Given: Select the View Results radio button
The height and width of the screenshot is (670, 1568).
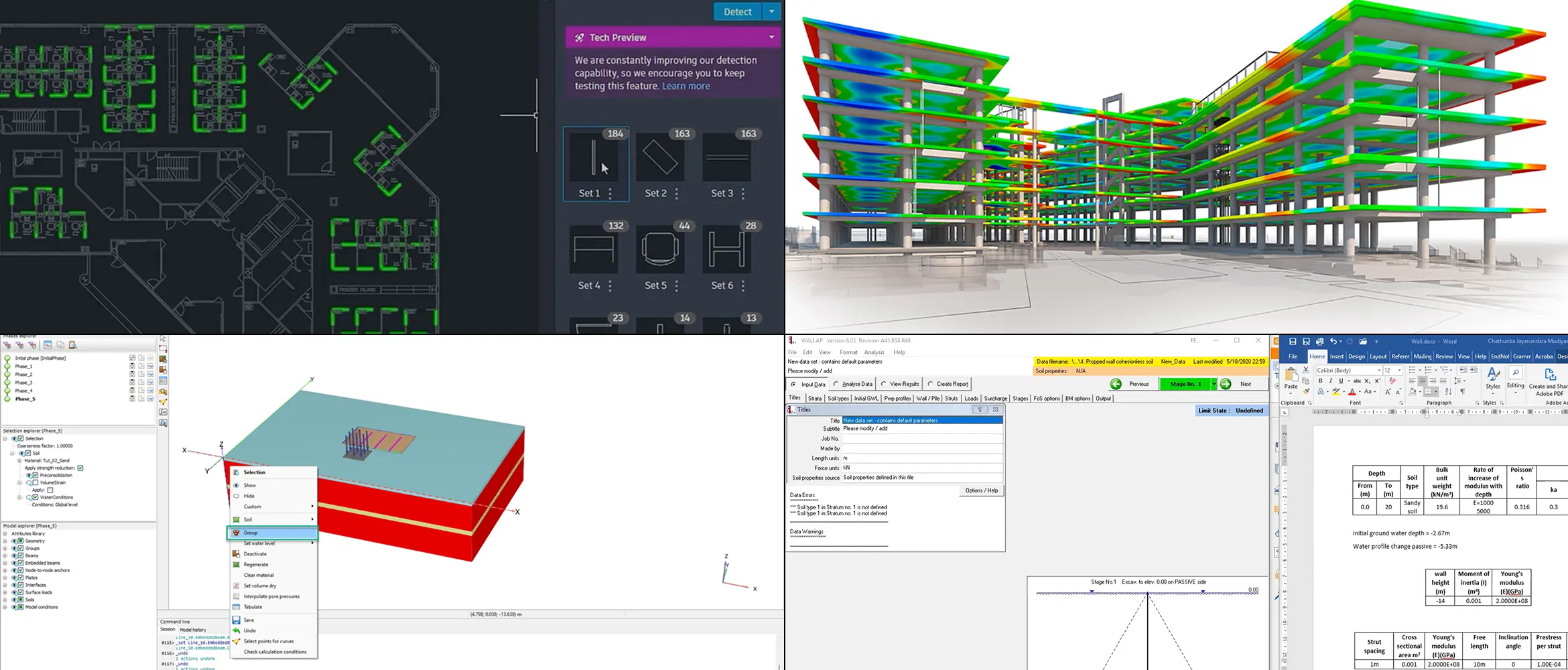Looking at the screenshot, I should pyautogui.click(x=883, y=384).
